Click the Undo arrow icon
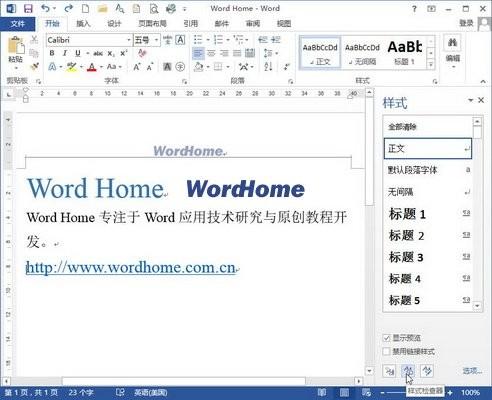The height and width of the screenshot is (400, 492). pos(45,9)
